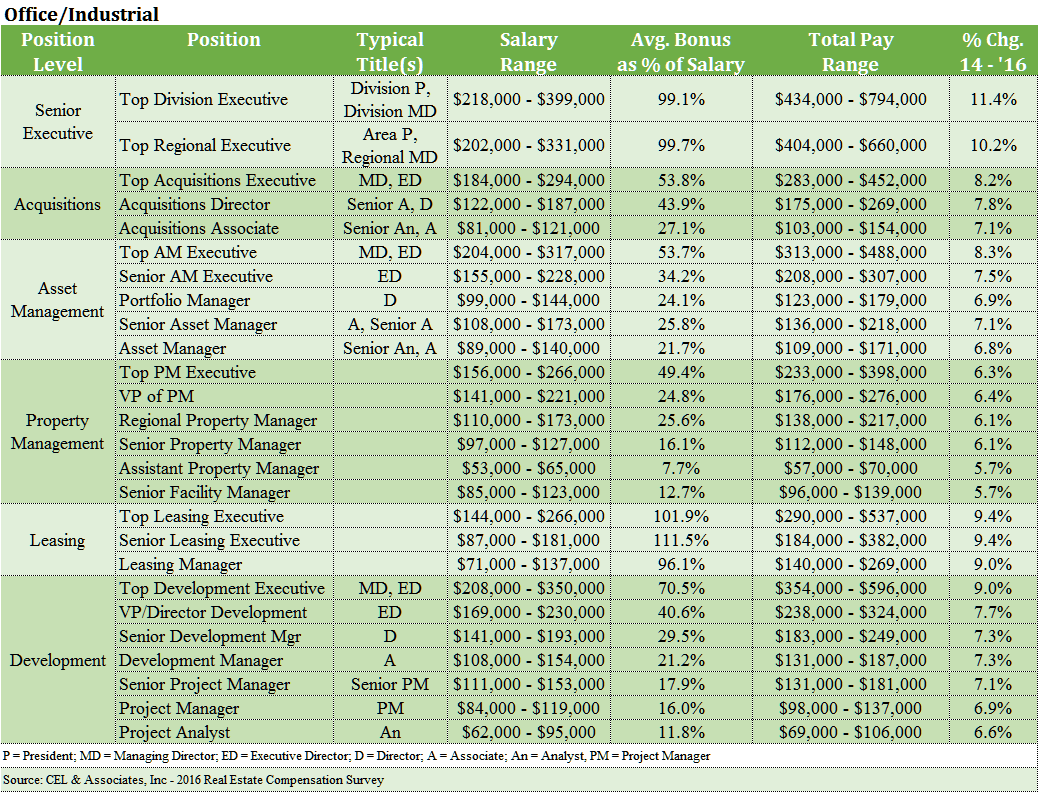Viewport: 1038px width, 792px height.
Task: Click salary range "$208,000 - $350,000"
Action: tap(528, 588)
